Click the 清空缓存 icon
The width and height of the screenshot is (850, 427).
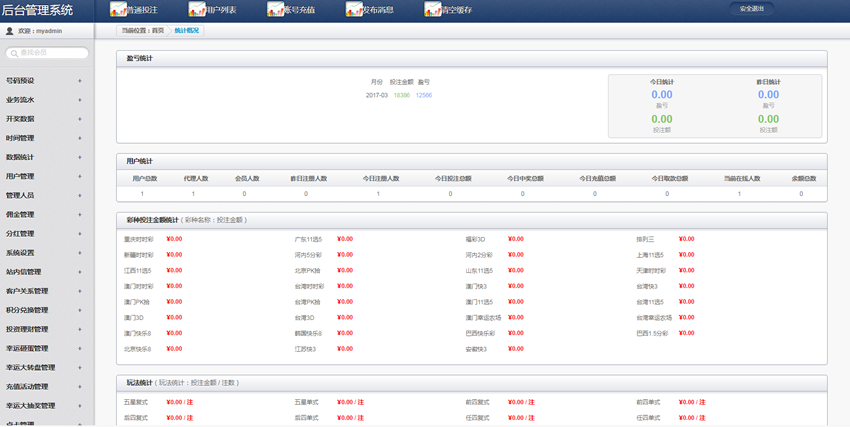click(x=432, y=10)
